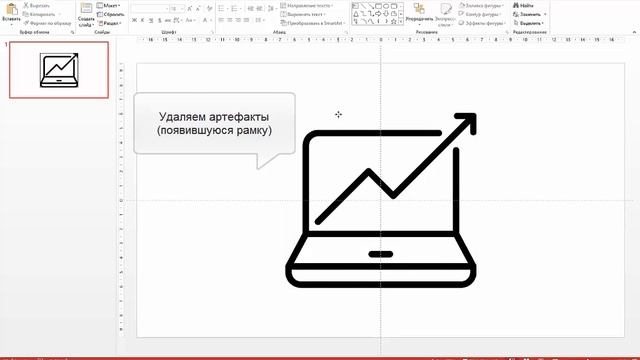Toggle italic (К) formatting
This screenshot has height=360, width=640.
click(142, 20)
